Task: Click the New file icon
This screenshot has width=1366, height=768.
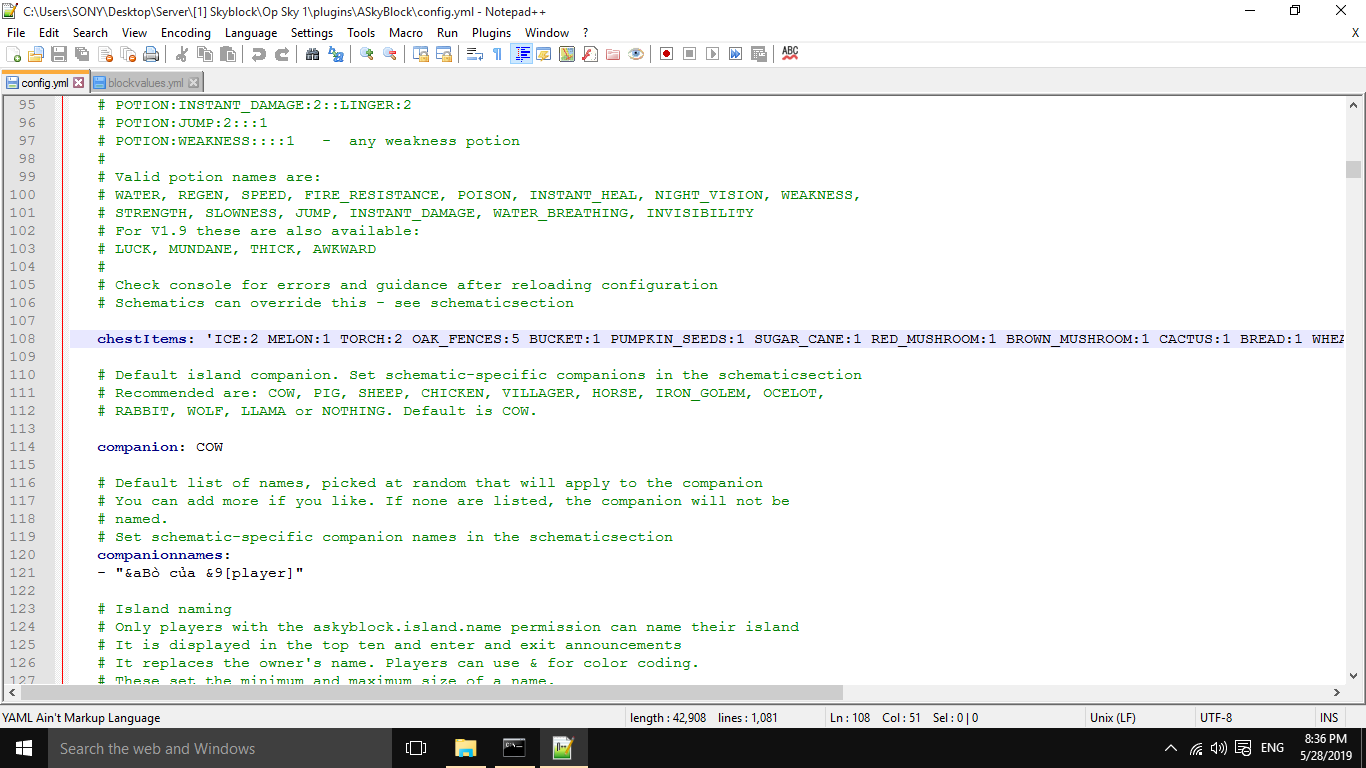Action: coord(14,54)
